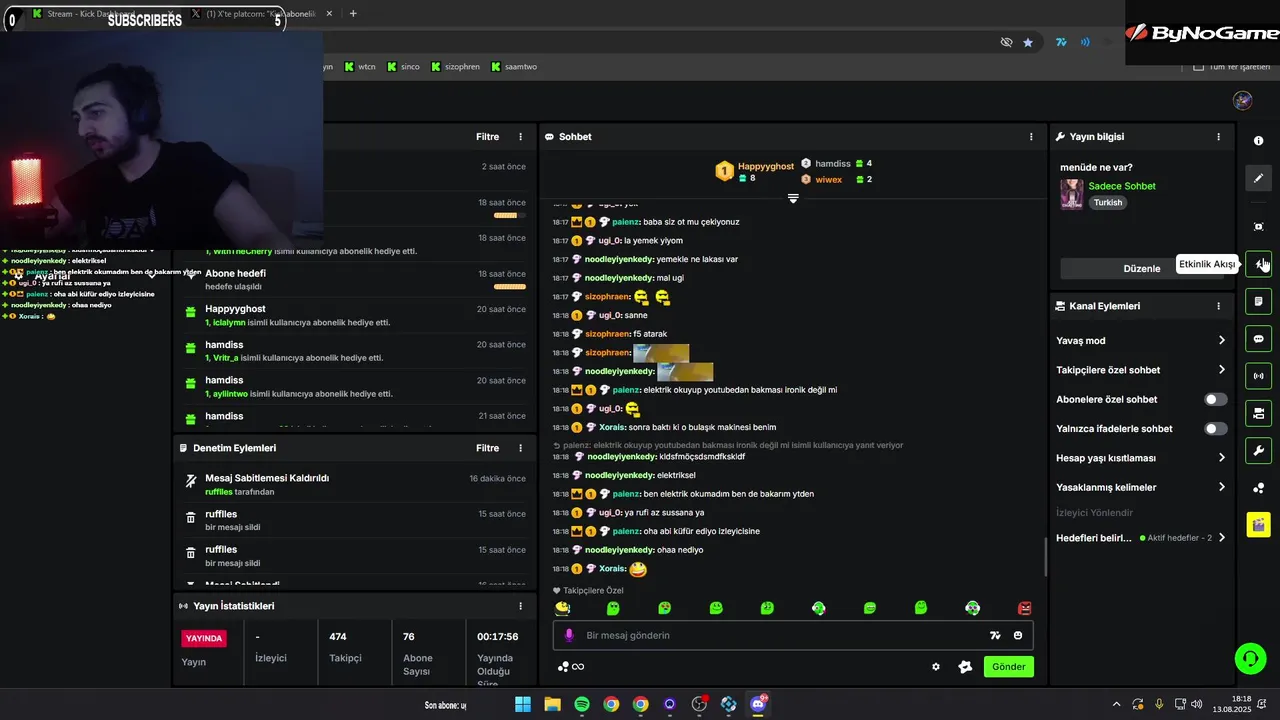Expand Takipçilere özel sohbet options
Image resolution: width=1280 pixels, height=720 pixels.
pyautogui.click(x=1141, y=370)
